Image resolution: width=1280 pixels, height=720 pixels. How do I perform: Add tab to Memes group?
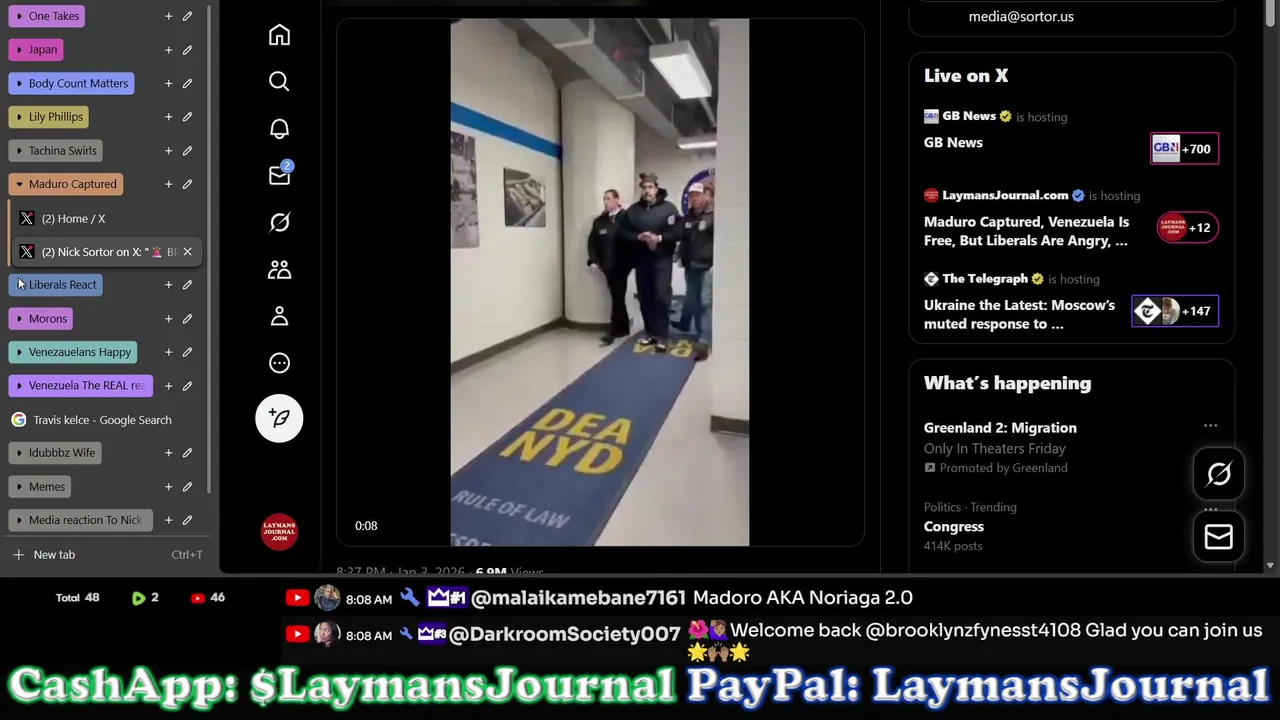(x=168, y=486)
